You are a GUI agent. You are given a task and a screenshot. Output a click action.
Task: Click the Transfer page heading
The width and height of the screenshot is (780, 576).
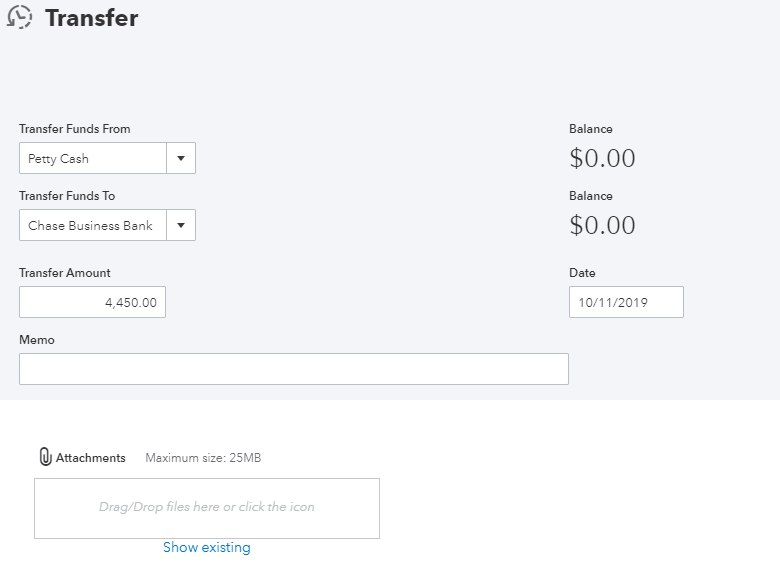click(x=92, y=18)
